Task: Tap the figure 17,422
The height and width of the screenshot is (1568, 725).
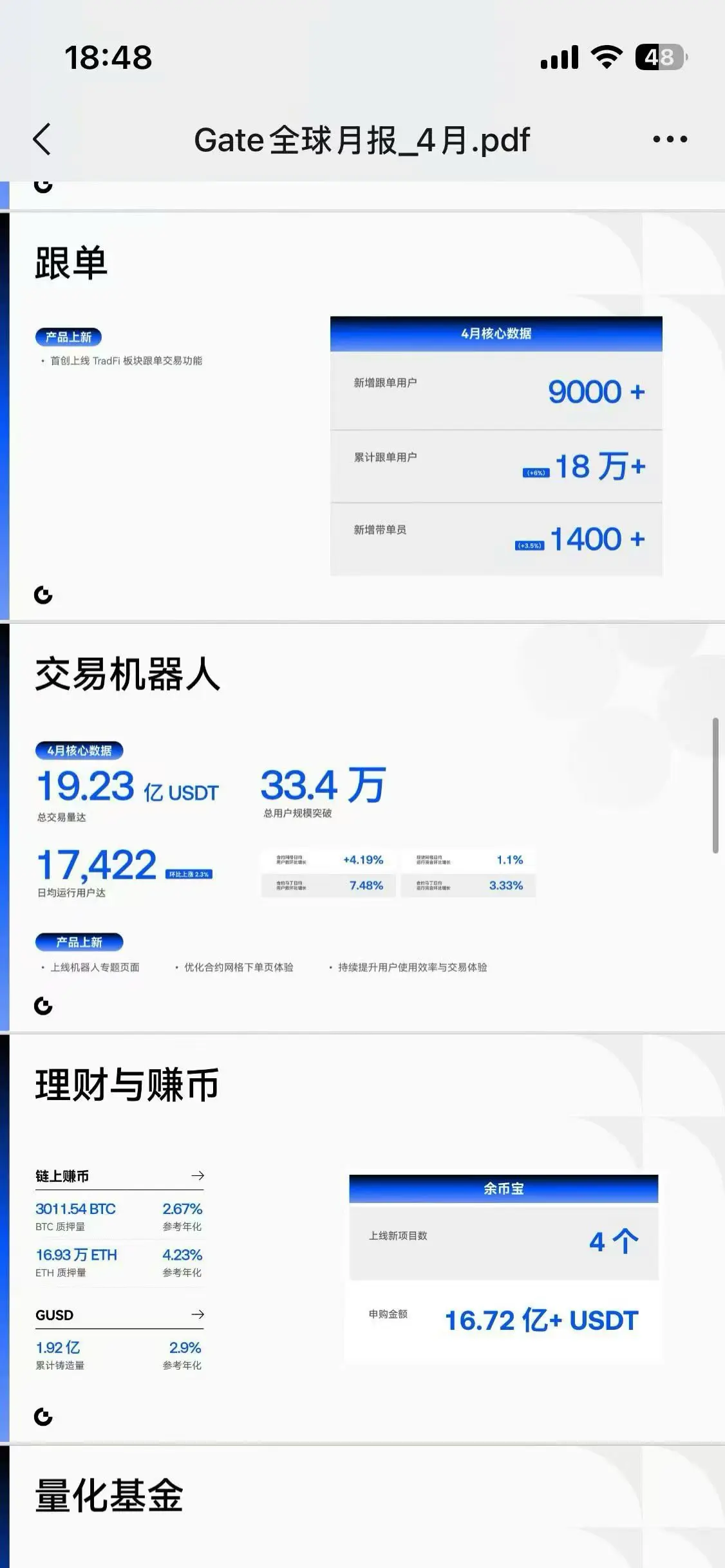Action: pyautogui.click(x=97, y=864)
